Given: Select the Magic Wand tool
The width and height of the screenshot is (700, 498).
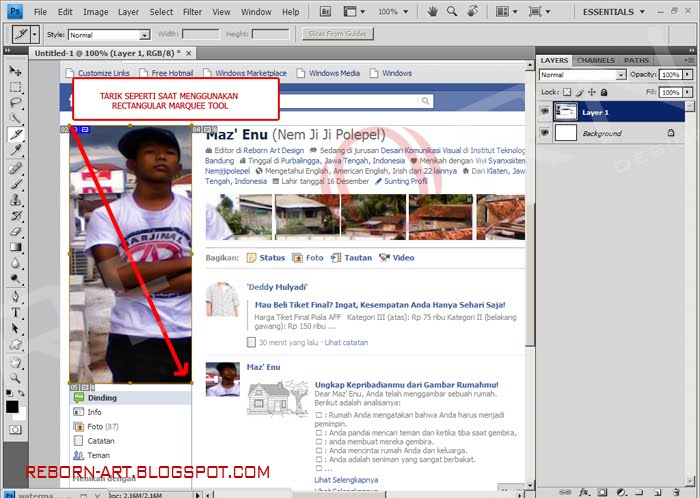Looking at the screenshot, I should [x=15, y=118].
